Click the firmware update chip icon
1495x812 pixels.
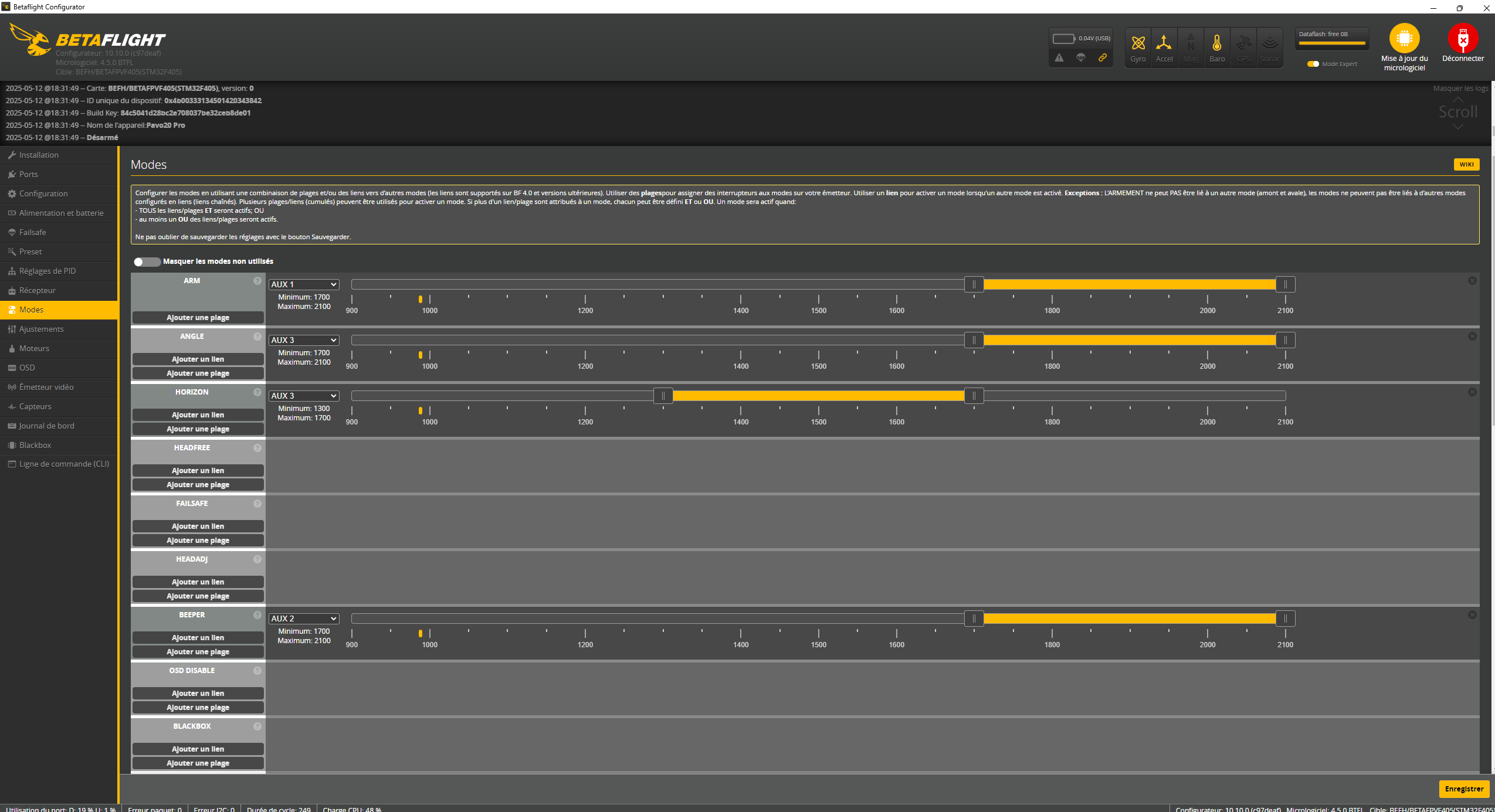coord(1404,39)
